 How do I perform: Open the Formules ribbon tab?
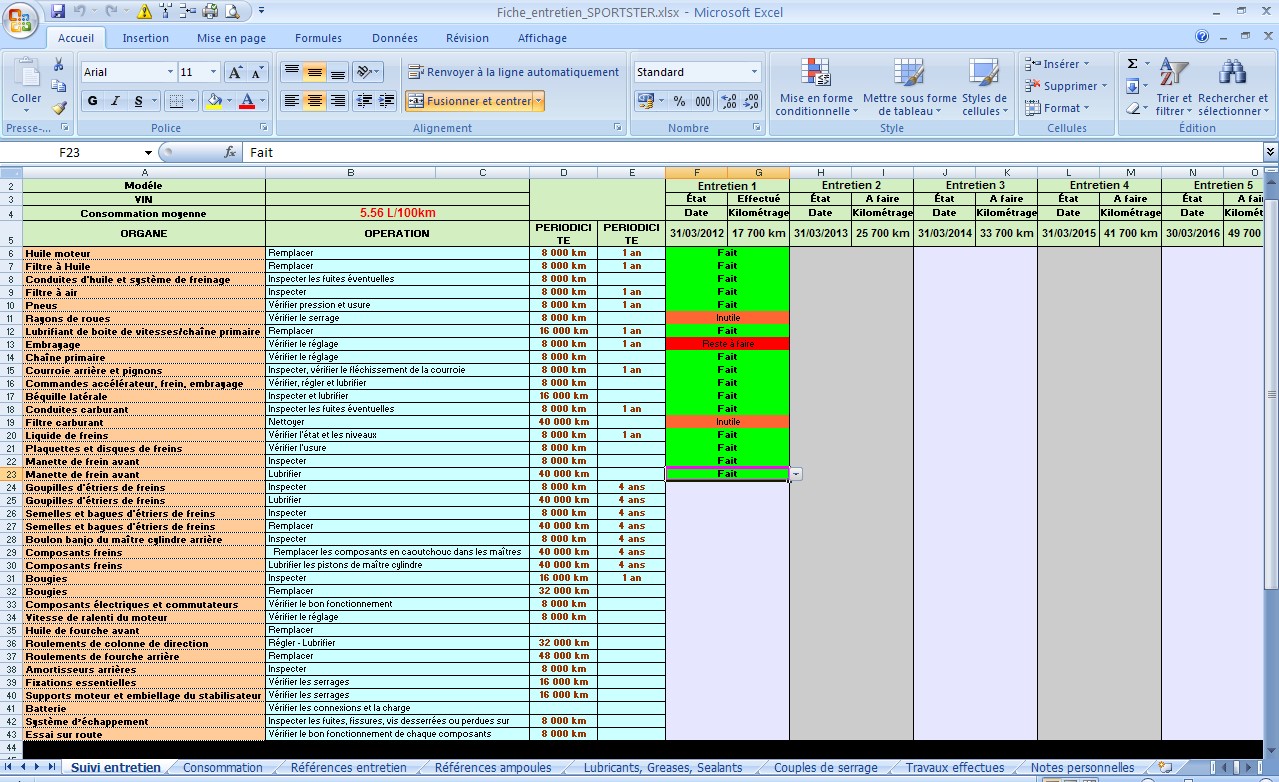click(x=318, y=38)
